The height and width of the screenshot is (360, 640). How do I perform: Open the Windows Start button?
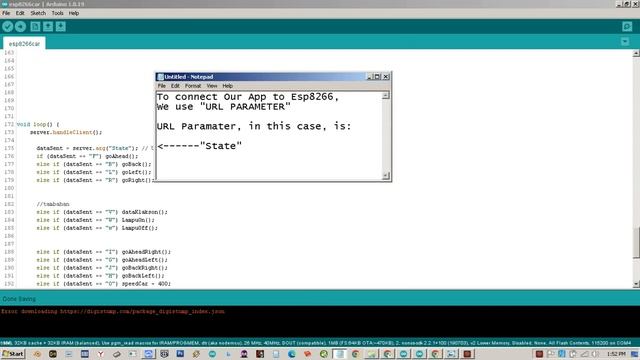13,354
